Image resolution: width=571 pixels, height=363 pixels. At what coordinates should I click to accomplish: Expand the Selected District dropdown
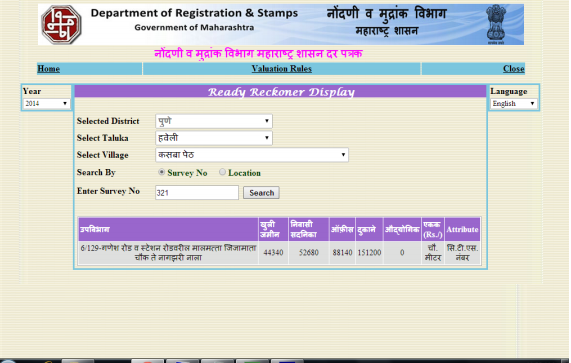(214, 121)
